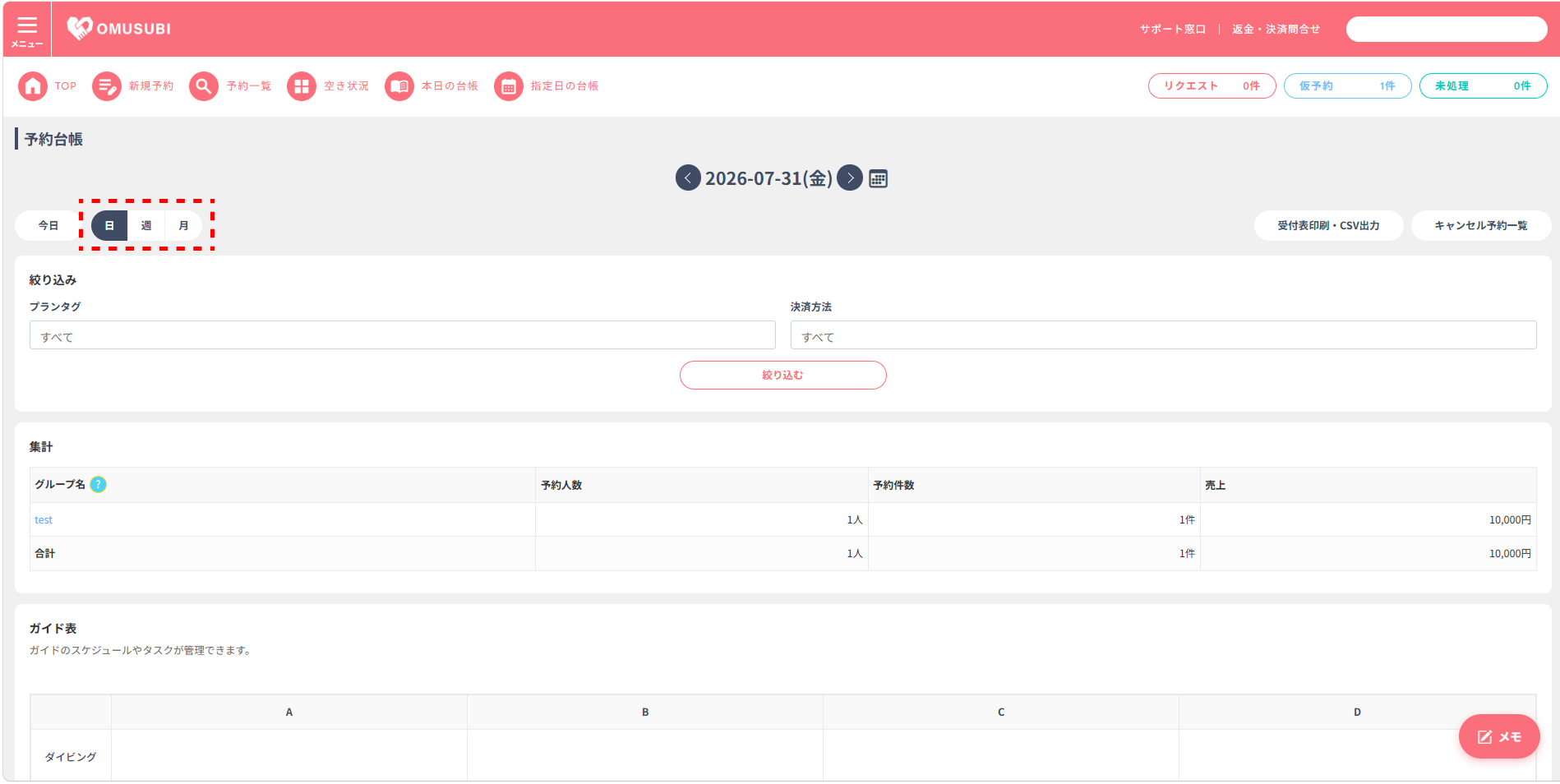Go to next day arrow
Screen dimensions: 1560x784
click(x=850, y=178)
